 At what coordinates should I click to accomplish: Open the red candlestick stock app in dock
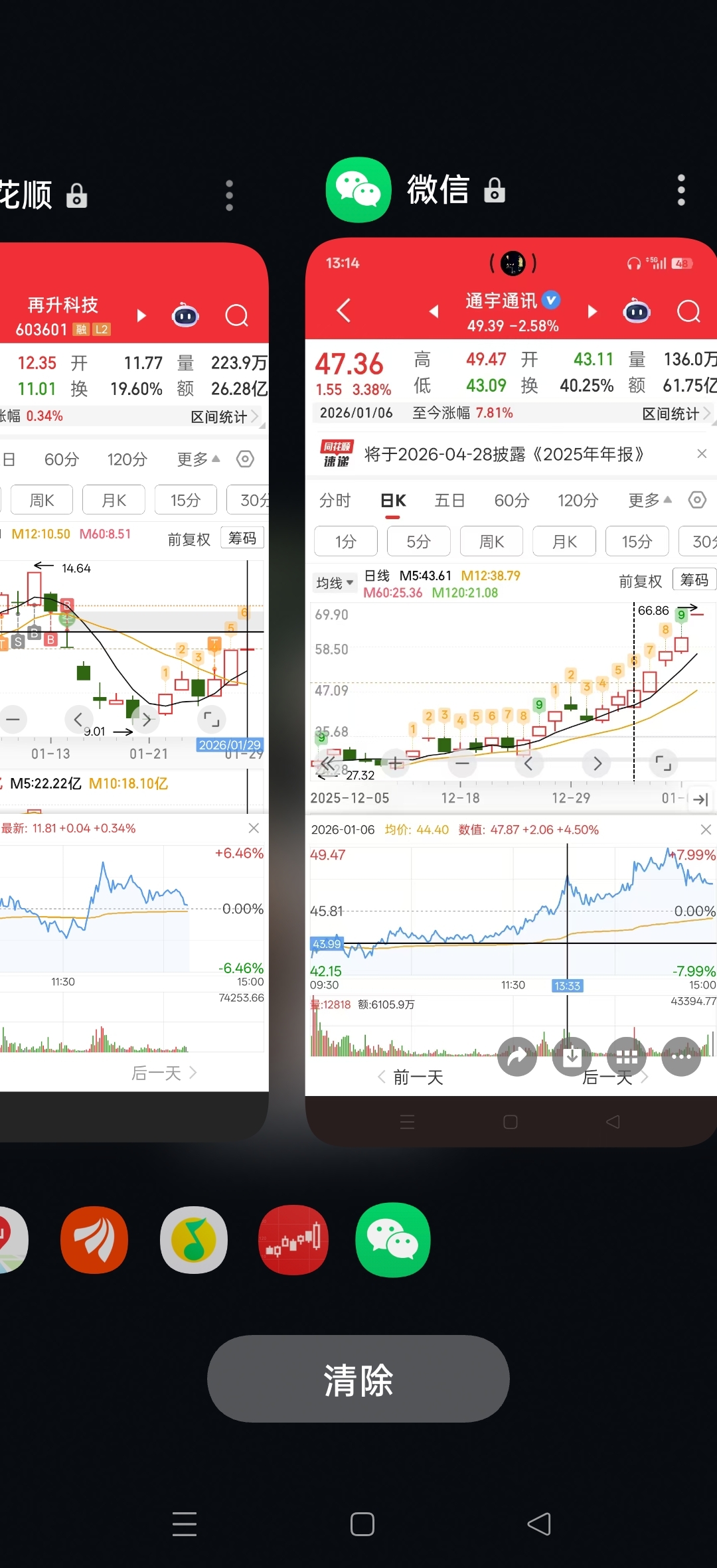pyautogui.click(x=293, y=1240)
